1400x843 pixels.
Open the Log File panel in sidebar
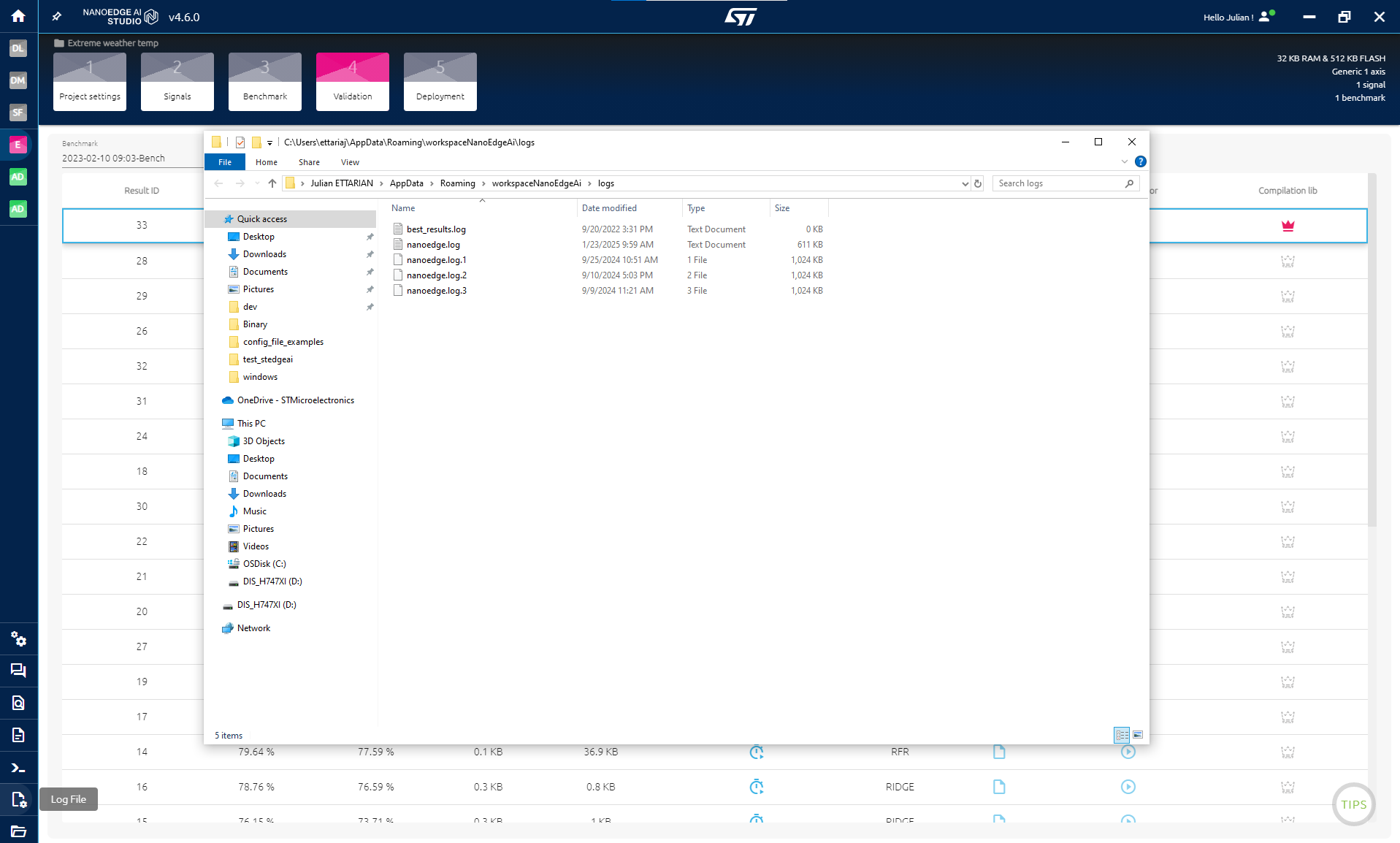18,799
